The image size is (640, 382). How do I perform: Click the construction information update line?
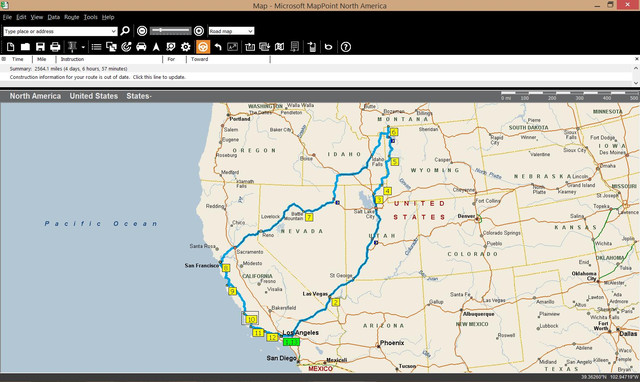(x=98, y=77)
